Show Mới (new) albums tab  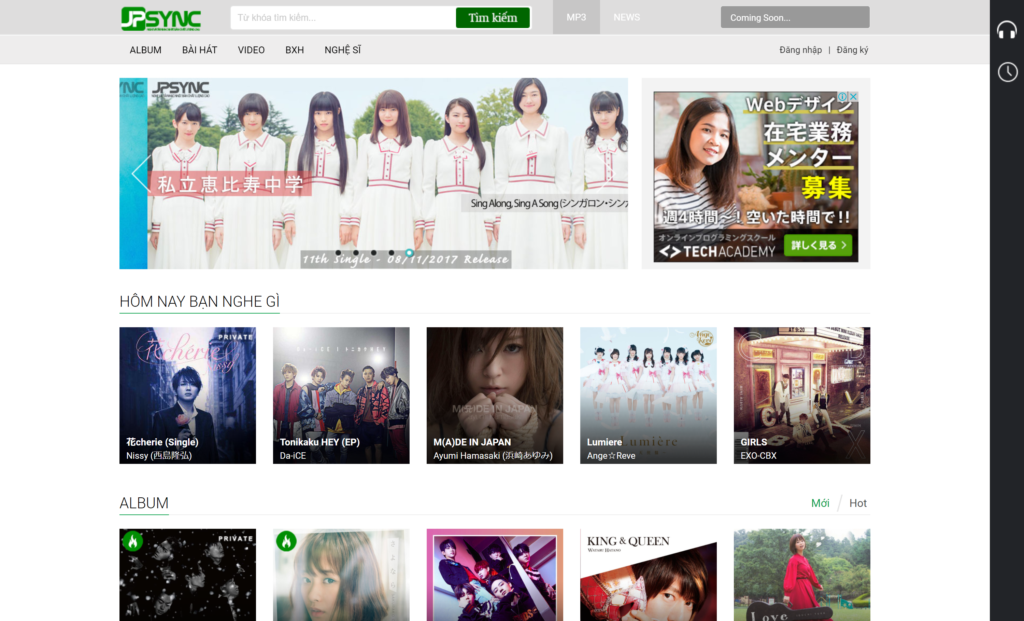point(820,503)
